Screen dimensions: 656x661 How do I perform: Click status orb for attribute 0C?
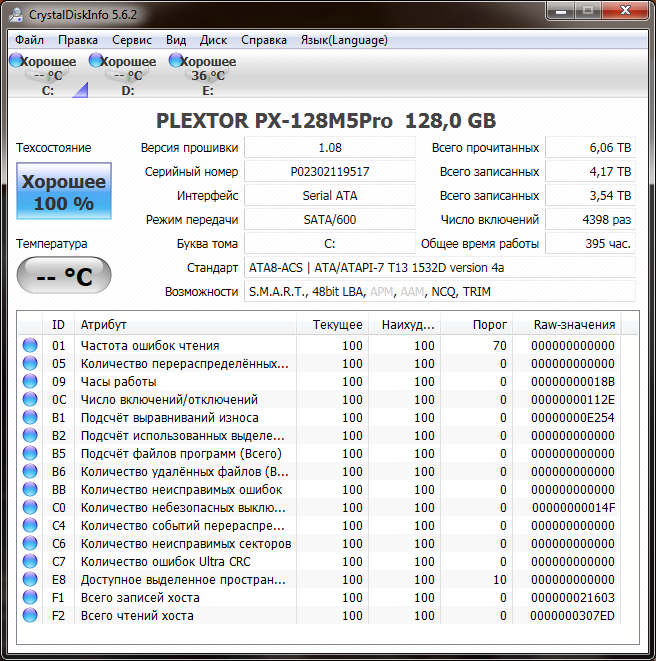pos(30,399)
